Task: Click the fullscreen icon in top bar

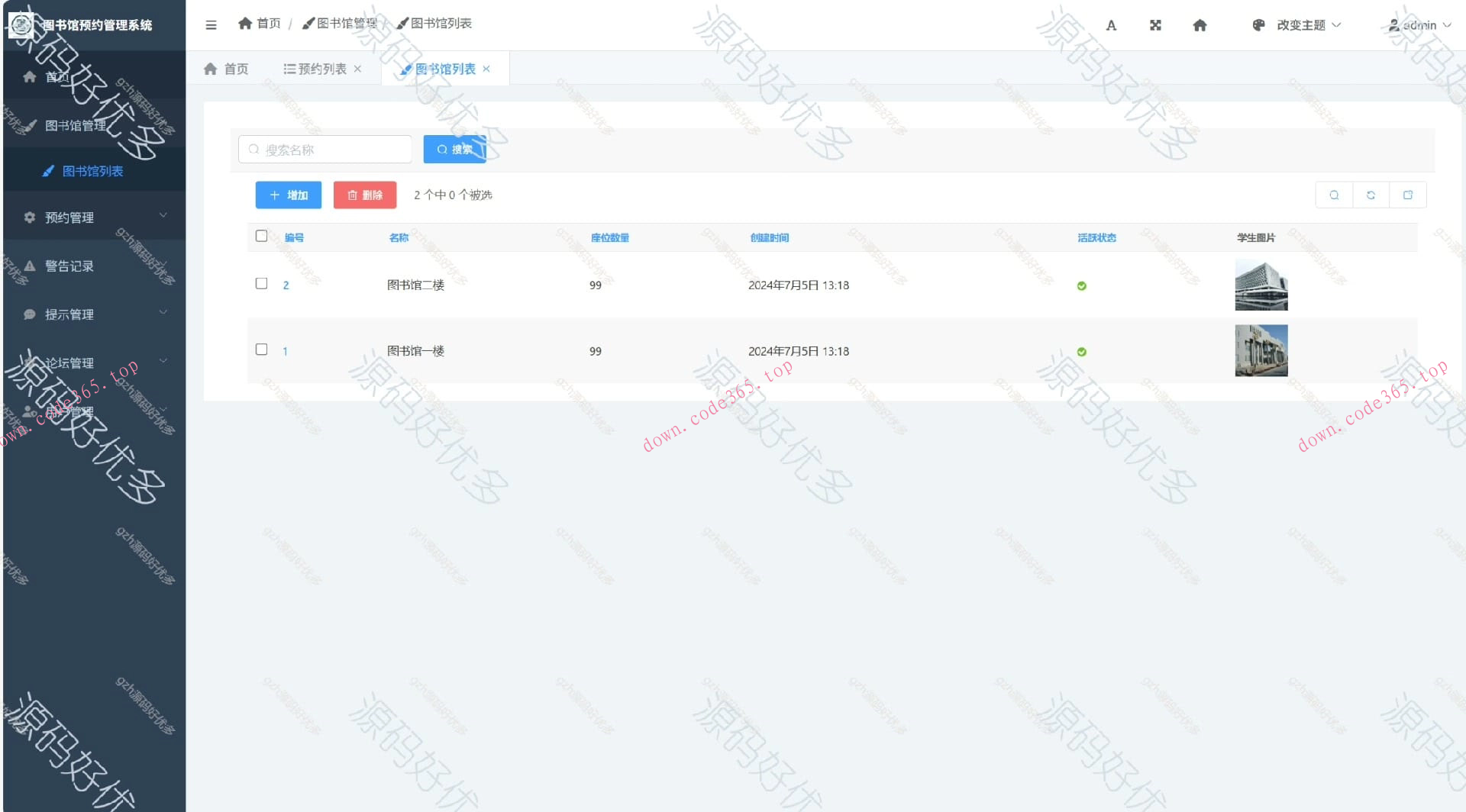Action: [x=1155, y=24]
